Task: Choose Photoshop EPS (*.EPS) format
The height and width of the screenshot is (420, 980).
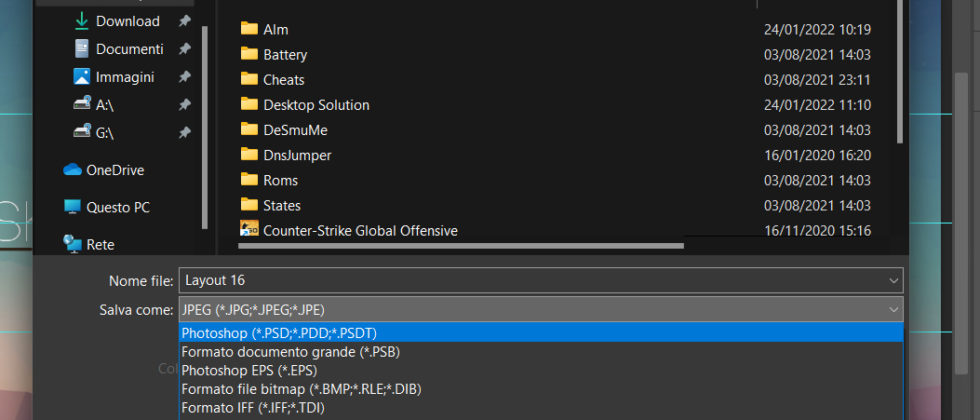Action: coord(541,370)
